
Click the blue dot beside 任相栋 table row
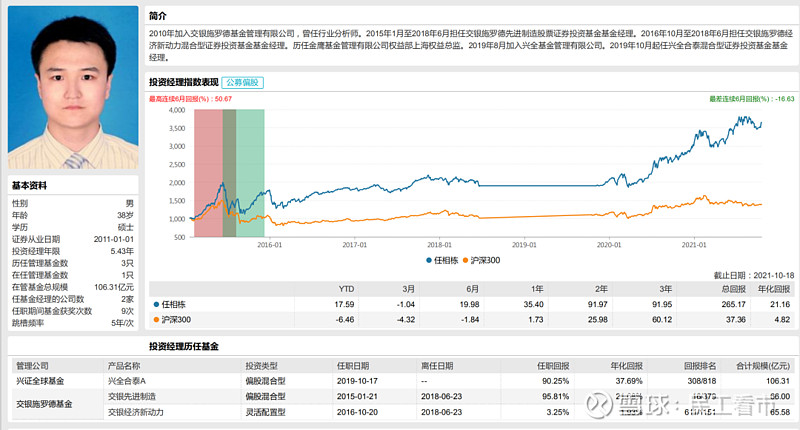click(x=157, y=305)
